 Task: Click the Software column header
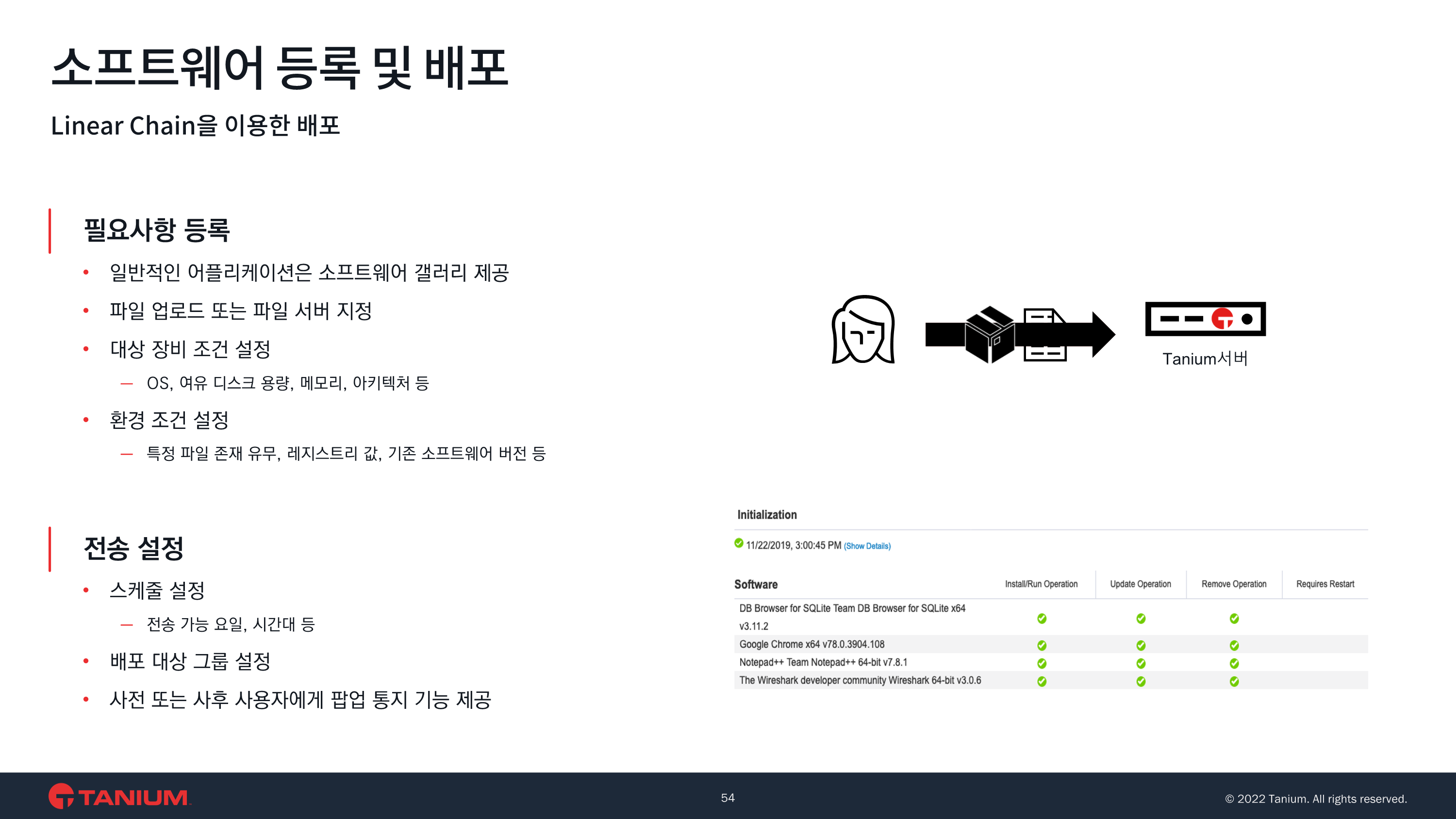pos(756,585)
